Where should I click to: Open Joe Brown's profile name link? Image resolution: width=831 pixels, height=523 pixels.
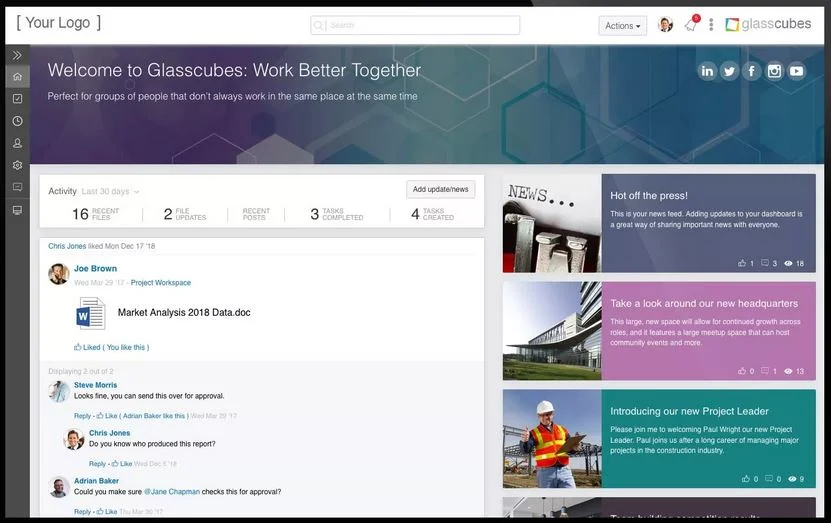[x=95, y=269]
